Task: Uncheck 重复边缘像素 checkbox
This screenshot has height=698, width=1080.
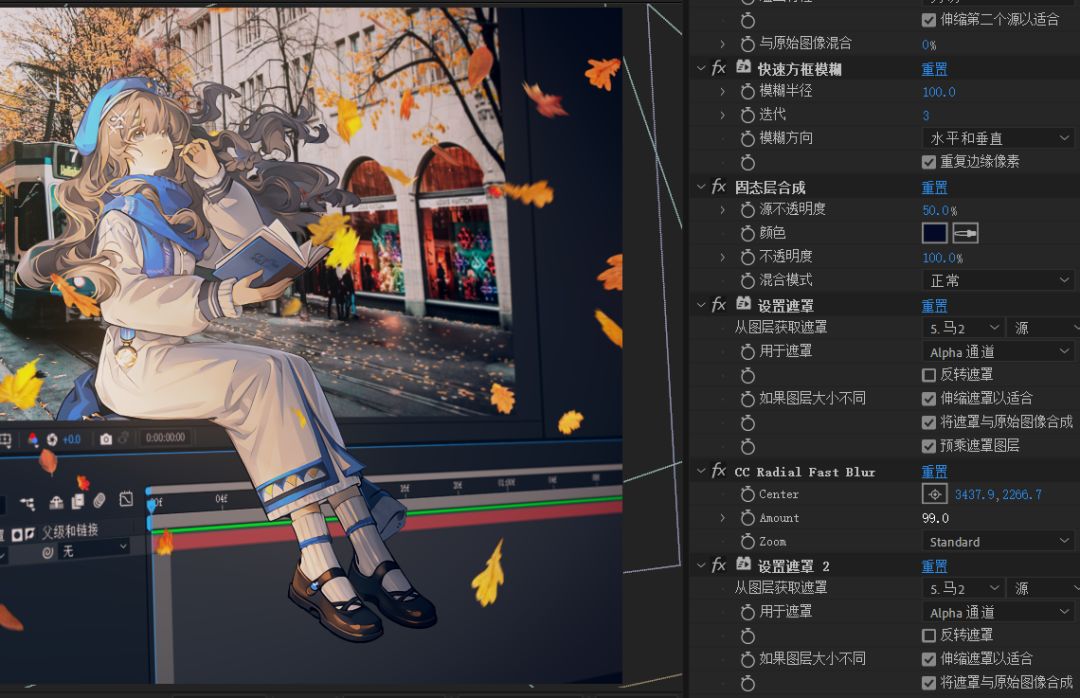Action: tap(929, 162)
